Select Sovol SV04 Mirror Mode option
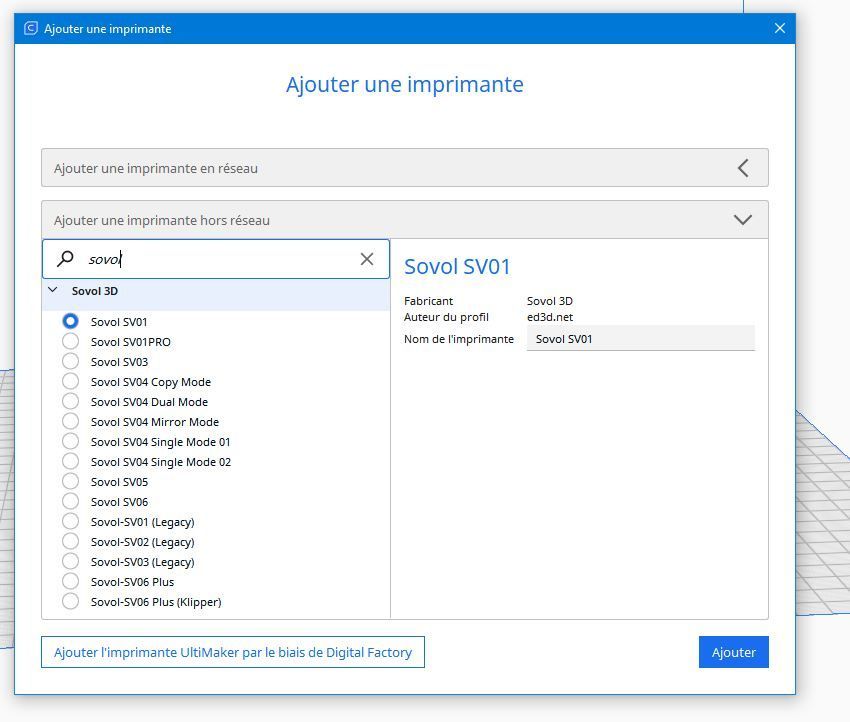Viewport: 850px width, 722px height. click(70, 422)
